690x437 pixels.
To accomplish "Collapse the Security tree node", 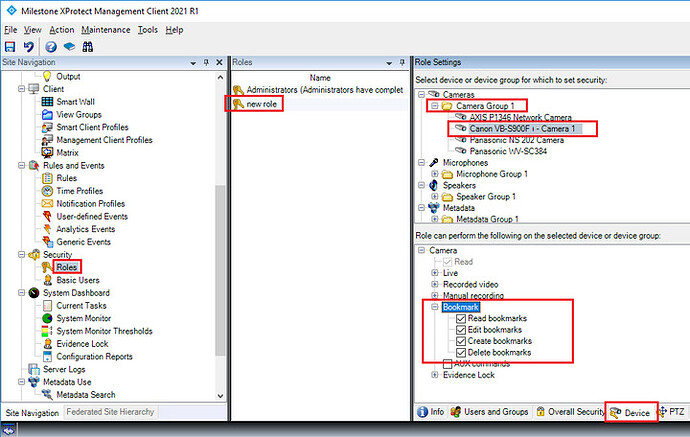I will [21, 254].
